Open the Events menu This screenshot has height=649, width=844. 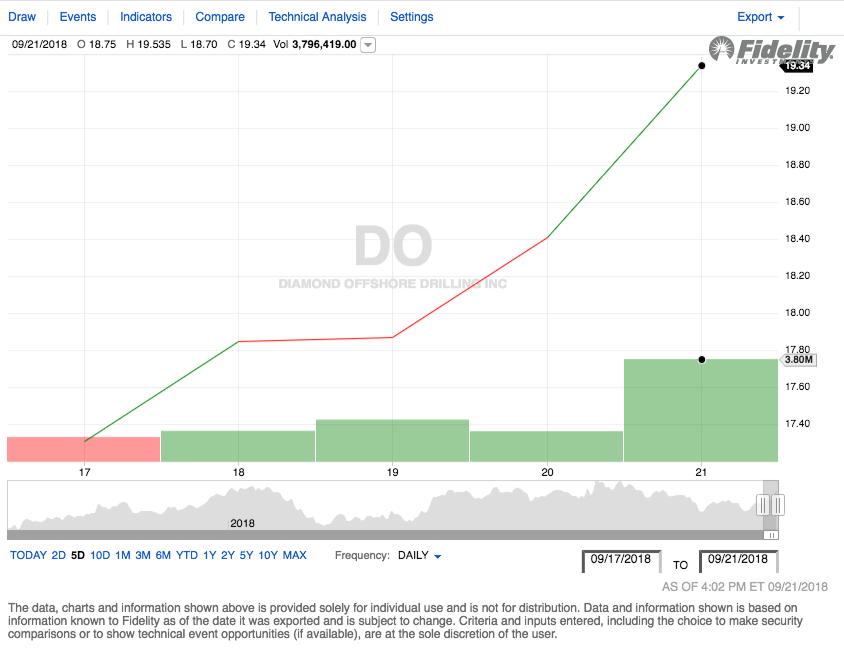[78, 17]
